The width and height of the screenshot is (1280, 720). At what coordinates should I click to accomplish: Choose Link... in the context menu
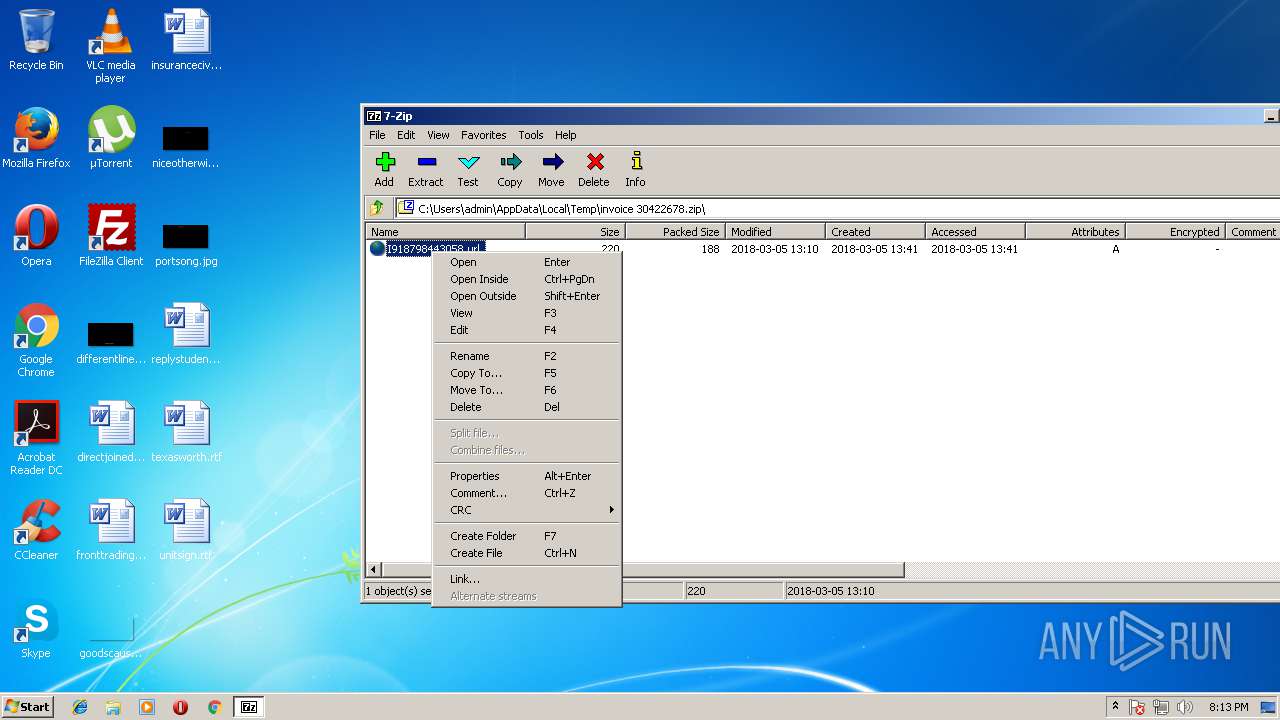point(527,579)
